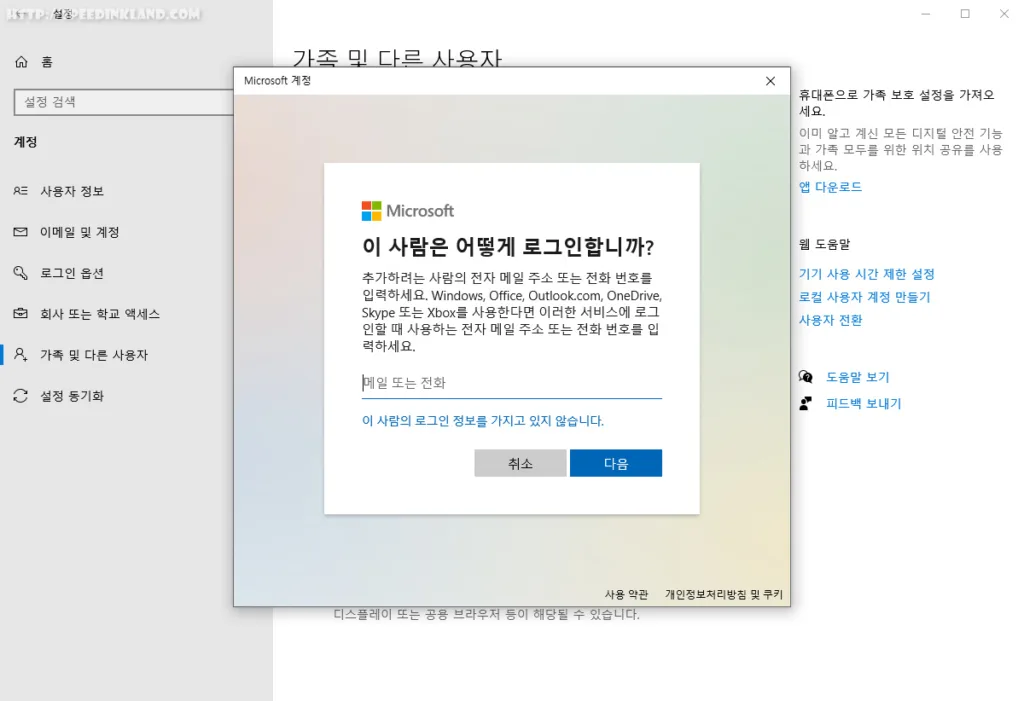
Task: Open 로컬 사용자 계정 만들기 link
Action: 865,297
